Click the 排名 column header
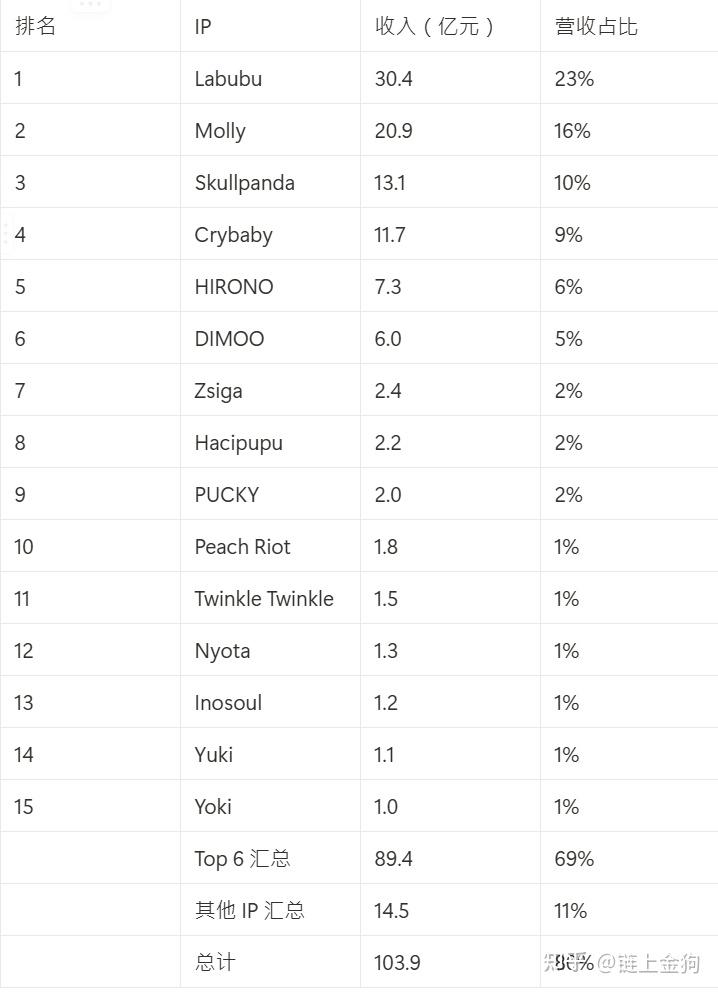The image size is (718, 993). click(36, 27)
